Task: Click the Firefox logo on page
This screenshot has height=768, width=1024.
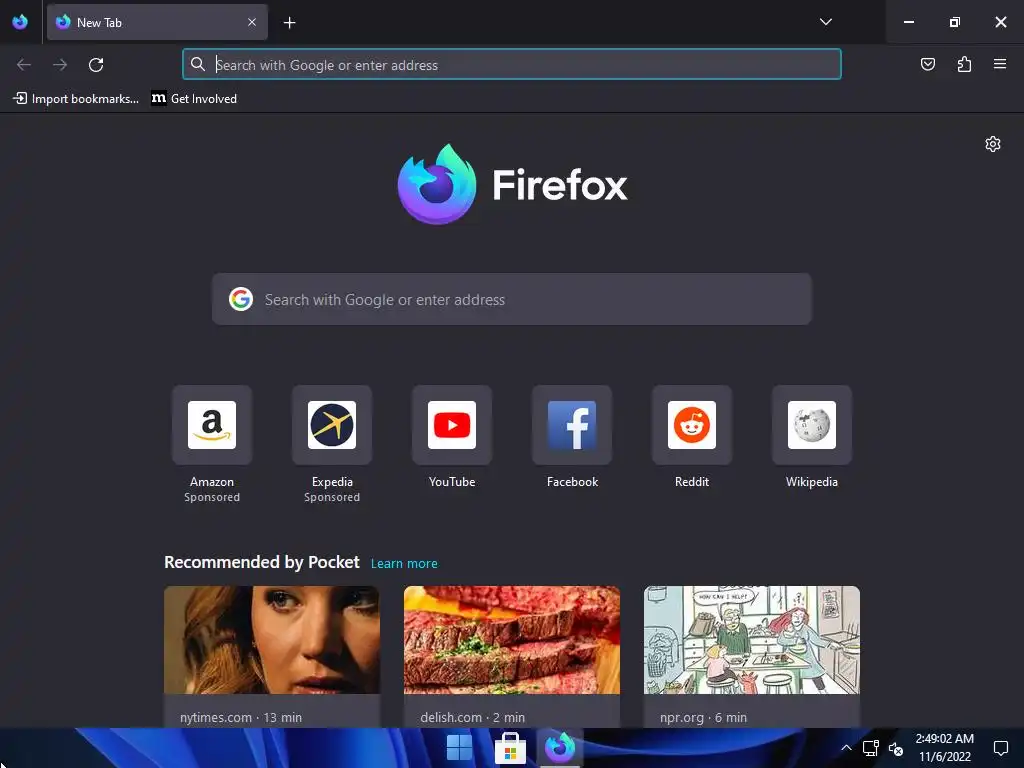Action: click(512, 184)
